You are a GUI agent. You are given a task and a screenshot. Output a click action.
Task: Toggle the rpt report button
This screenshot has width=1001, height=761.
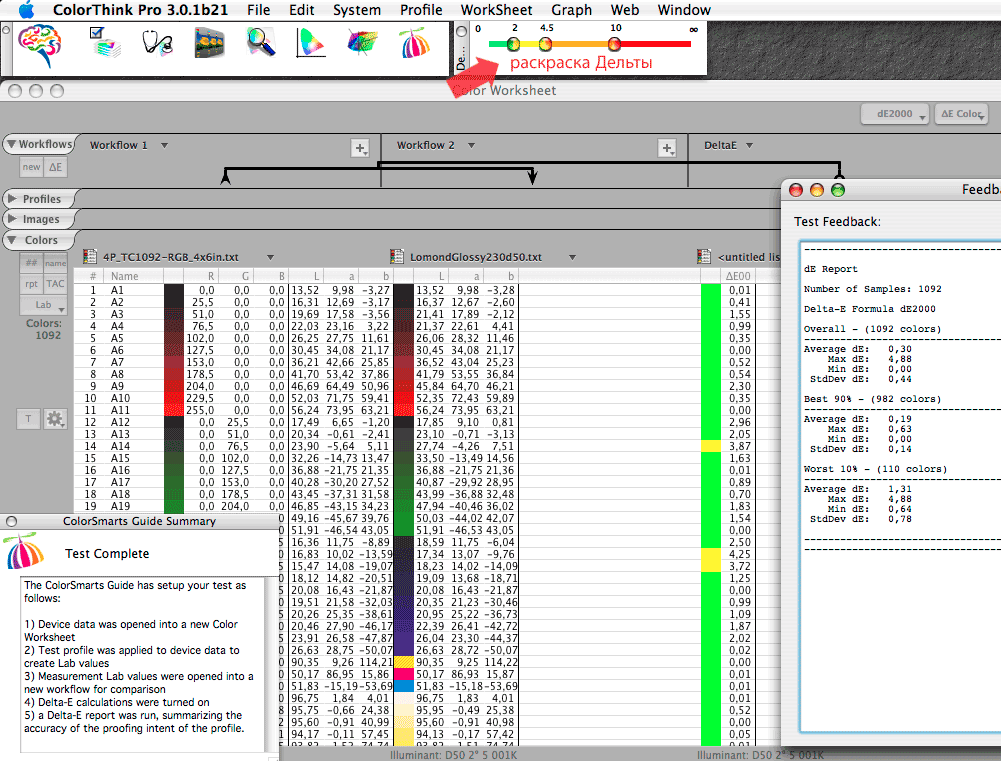[31, 283]
